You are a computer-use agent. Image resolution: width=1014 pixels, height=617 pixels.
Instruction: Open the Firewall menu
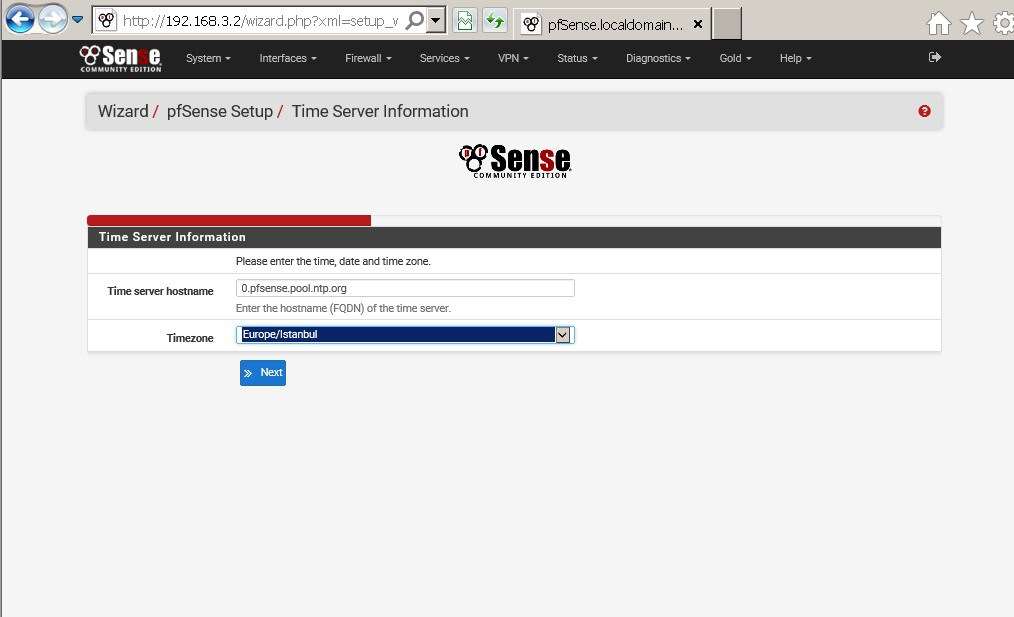[368, 58]
